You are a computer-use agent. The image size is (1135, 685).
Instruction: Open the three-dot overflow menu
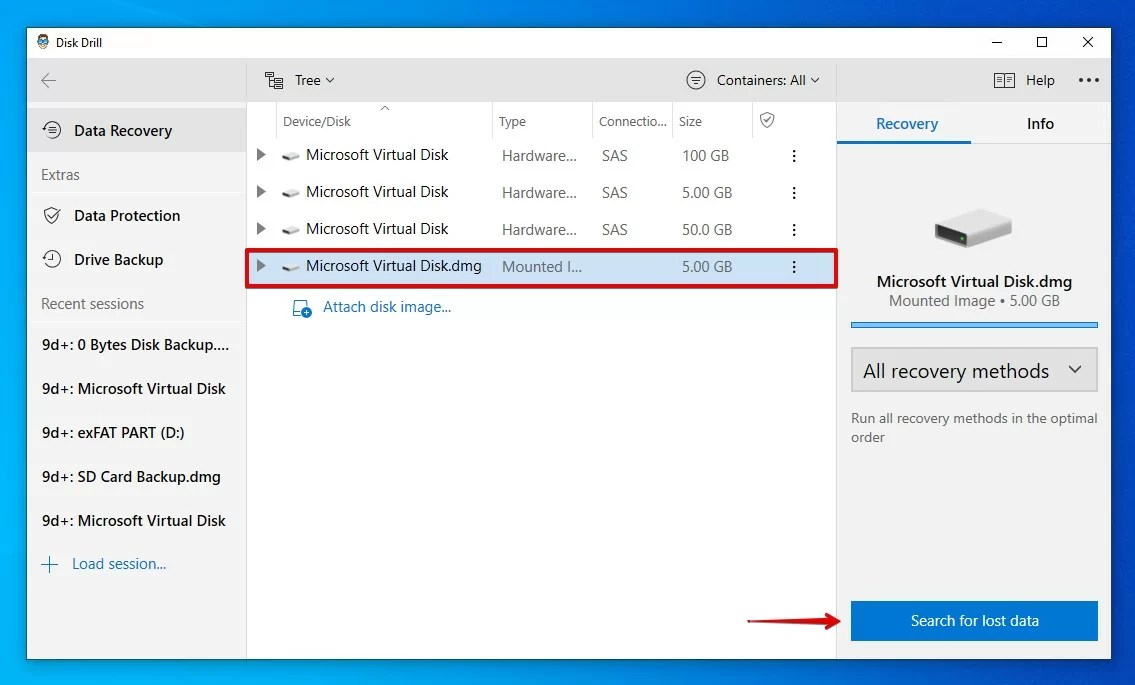pyautogui.click(x=1089, y=79)
